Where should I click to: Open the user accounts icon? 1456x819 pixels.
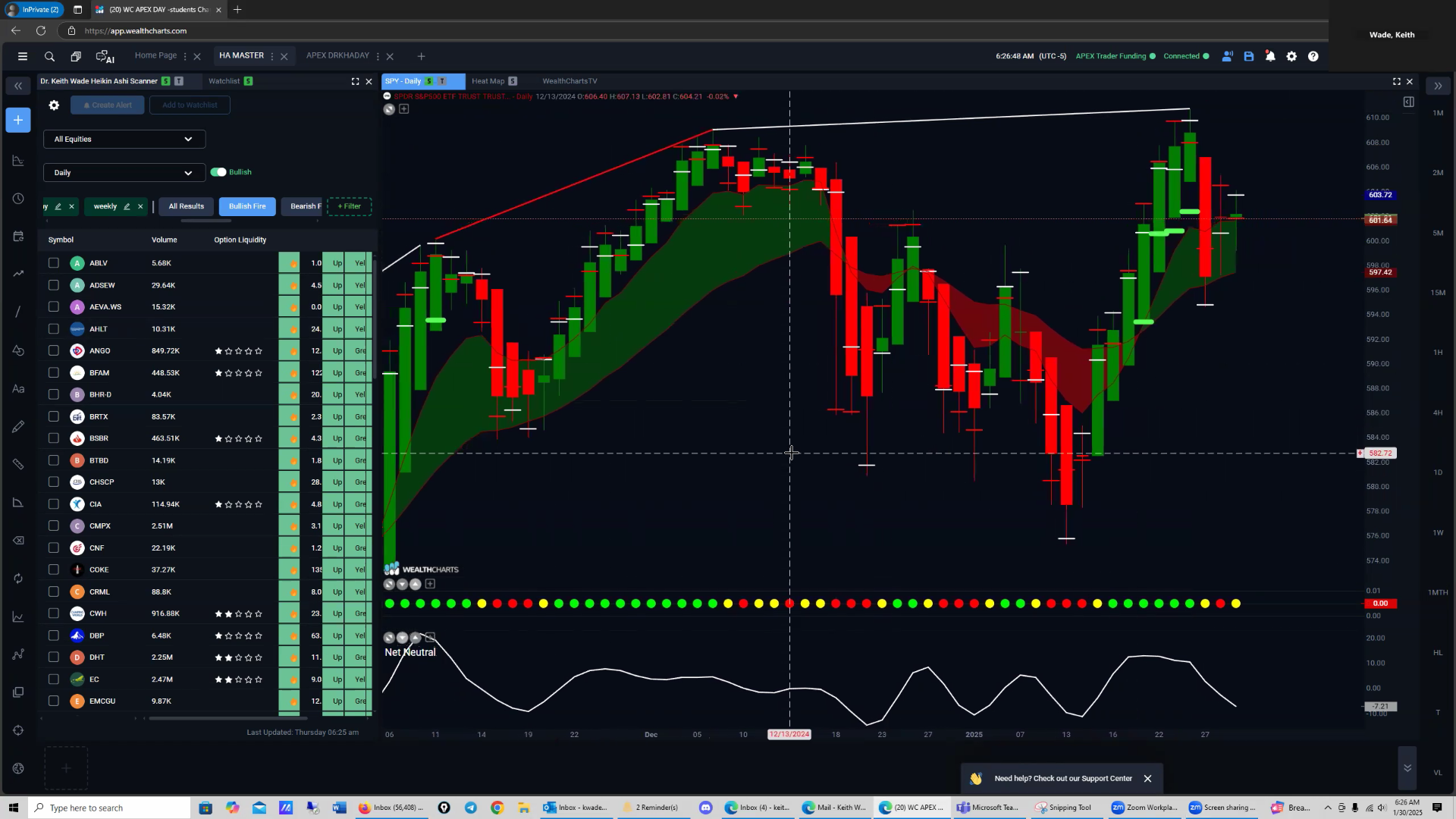point(1227,56)
